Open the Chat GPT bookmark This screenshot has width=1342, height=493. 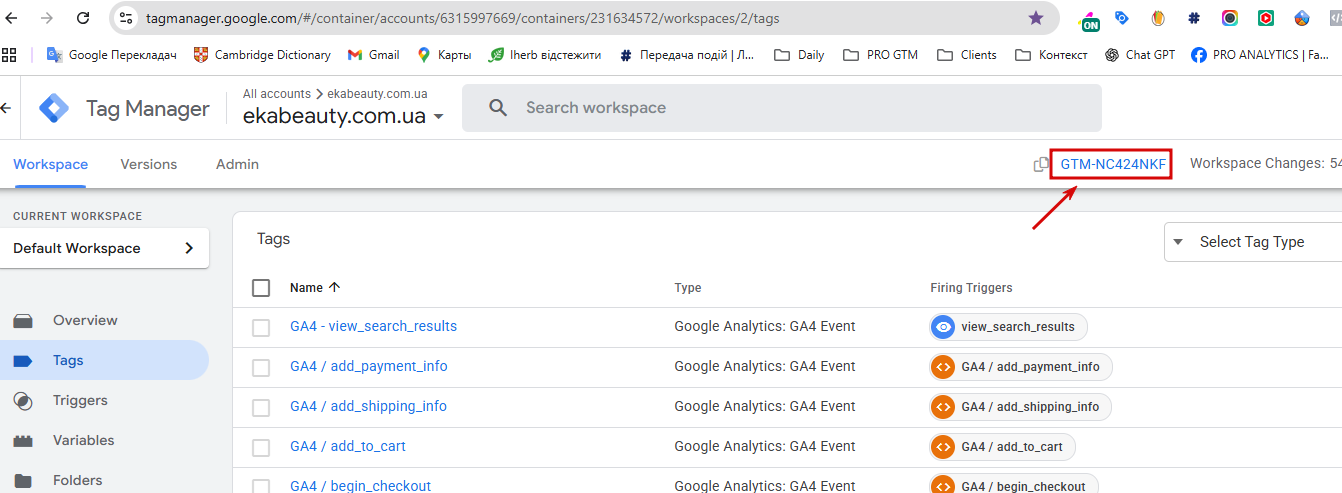tap(1140, 55)
